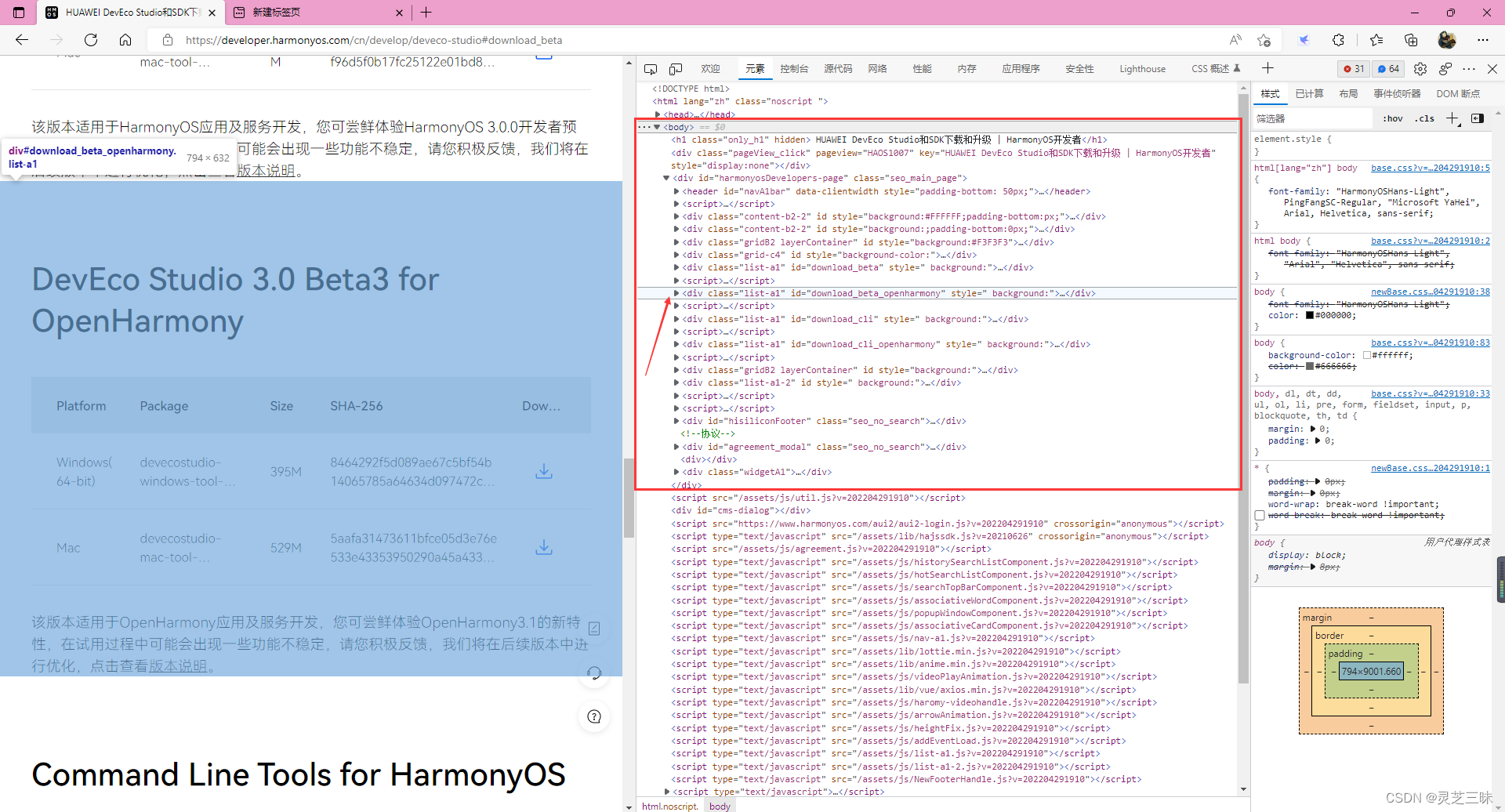This screenshot has width=1505, height=812.
Task: Go to browser home page icon
Action: [x=125, y=40]
